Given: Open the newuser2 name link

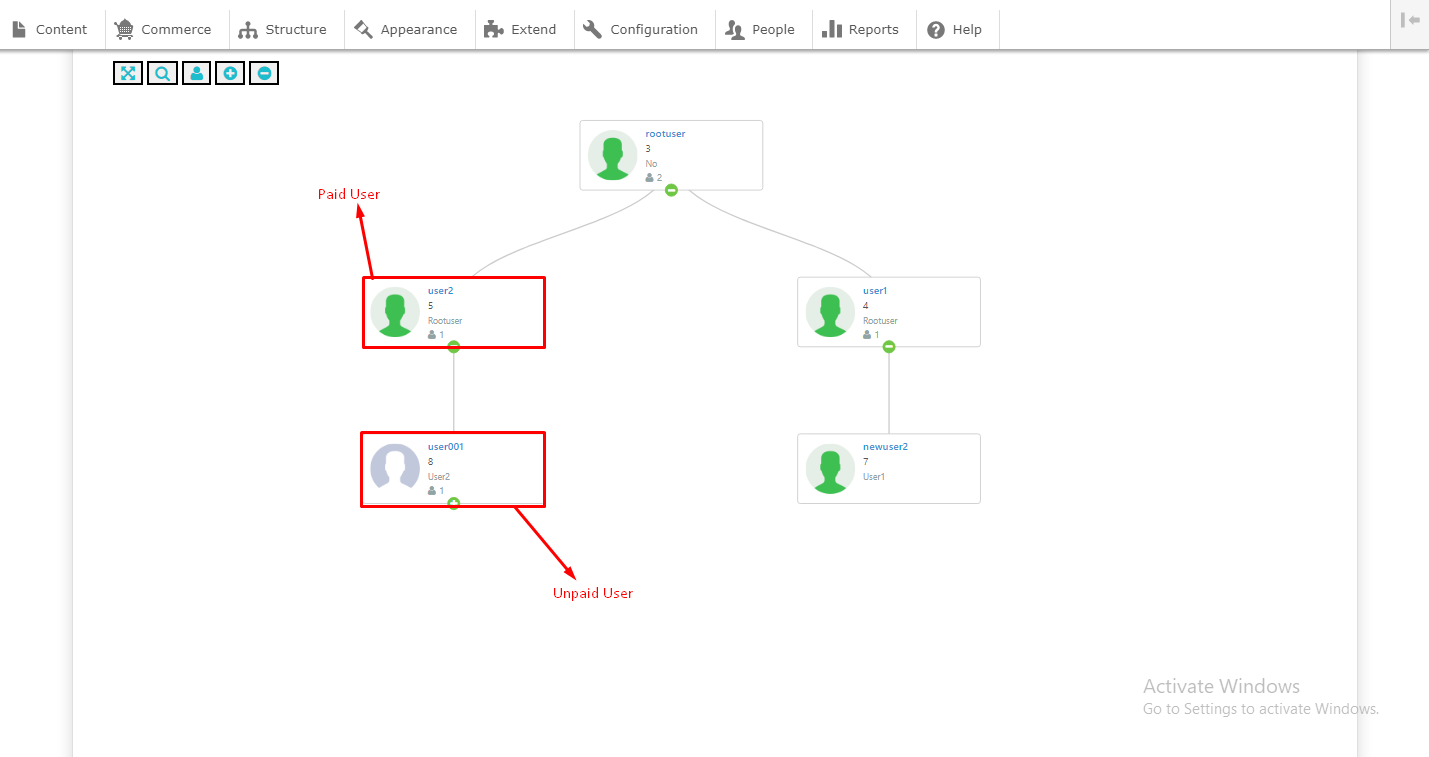Looking at the screenshot, I should 885,447.
